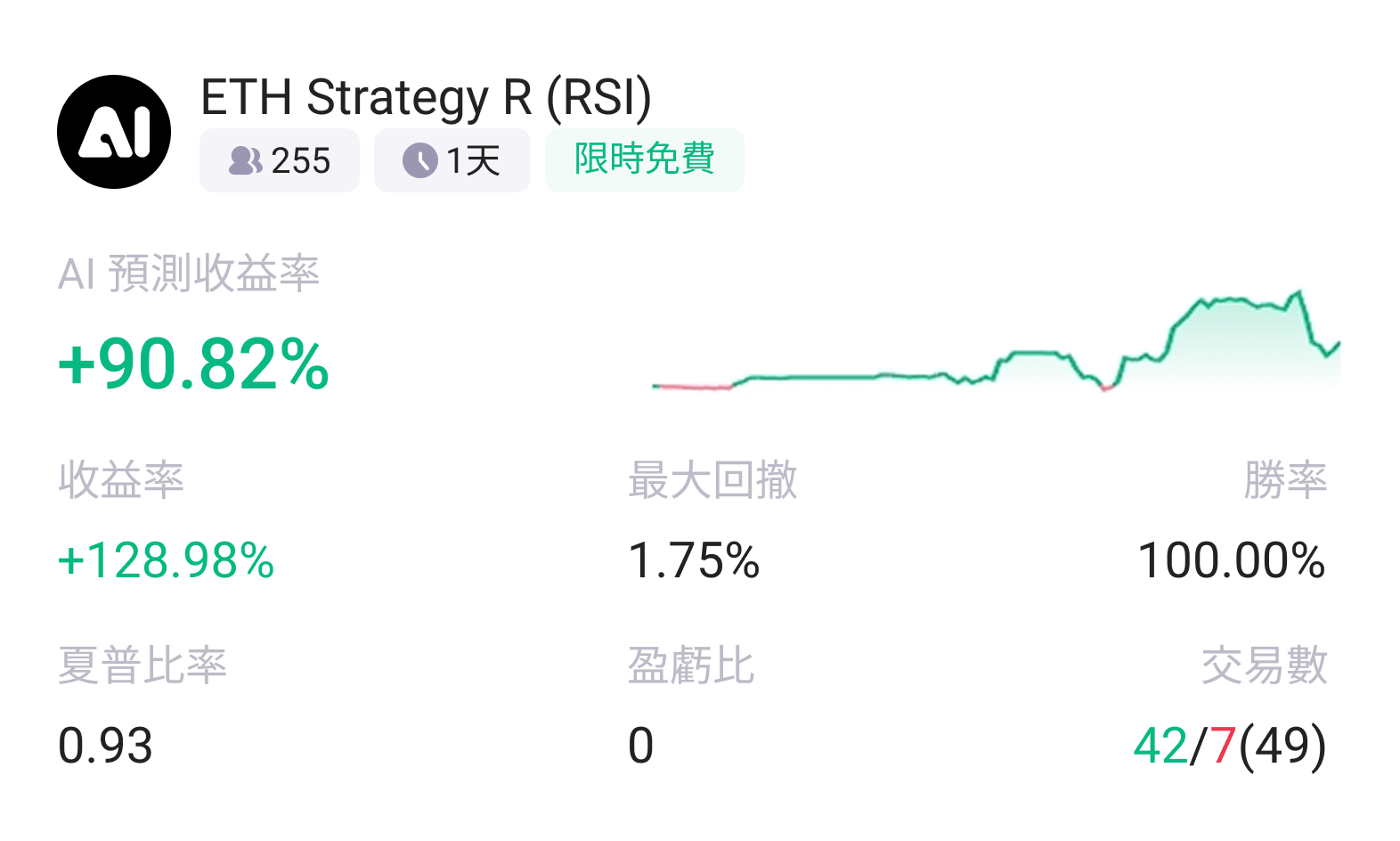
Task: Select the 100.00% win rate value
Action: tap(1232, 561)
